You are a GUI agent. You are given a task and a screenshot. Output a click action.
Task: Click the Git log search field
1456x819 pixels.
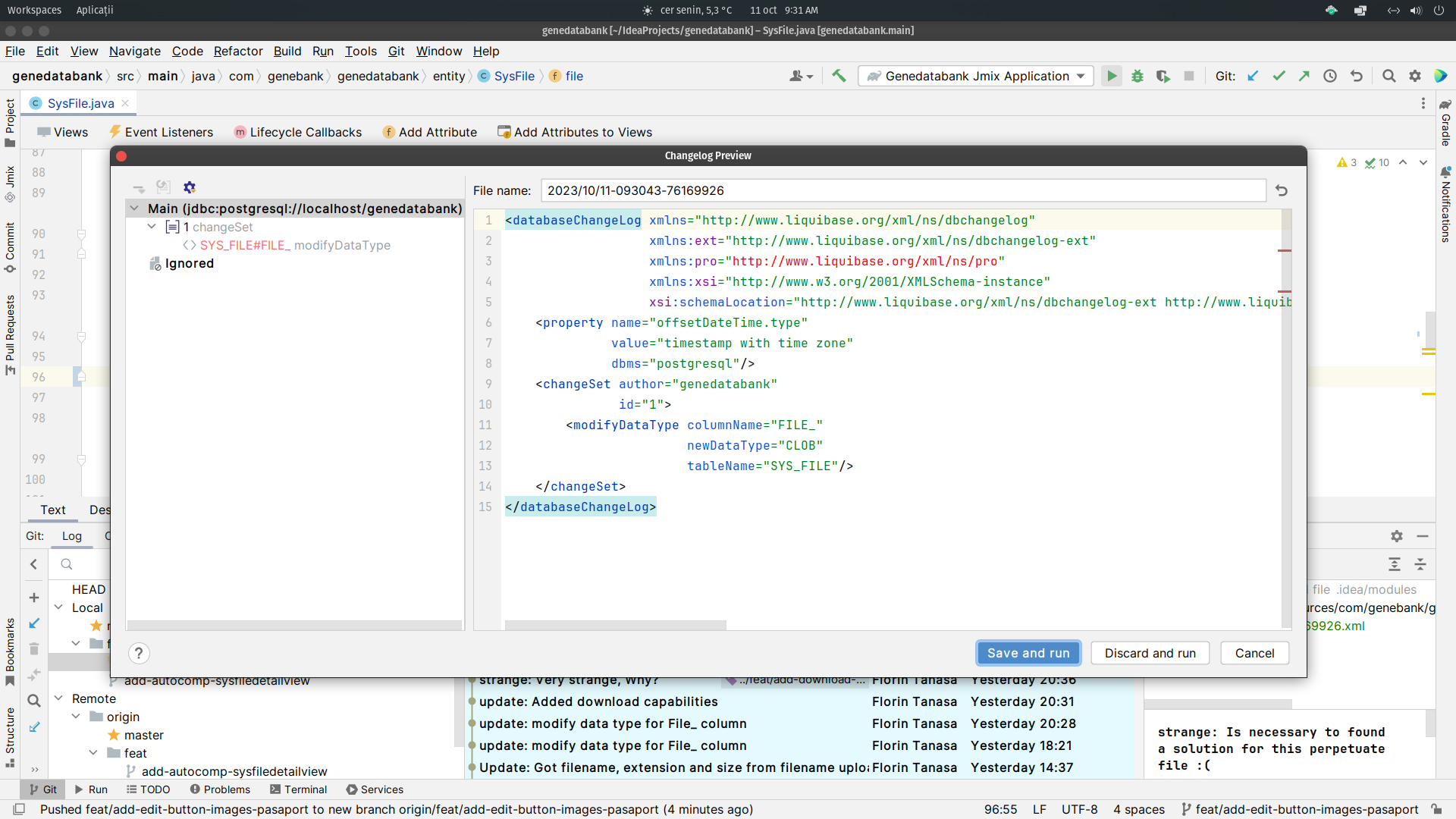click(81, 564)
